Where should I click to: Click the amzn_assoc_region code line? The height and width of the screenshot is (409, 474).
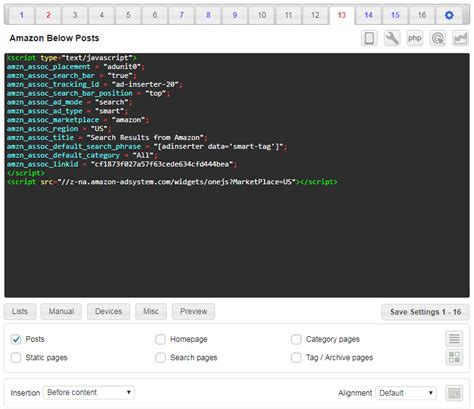[59, 129]
